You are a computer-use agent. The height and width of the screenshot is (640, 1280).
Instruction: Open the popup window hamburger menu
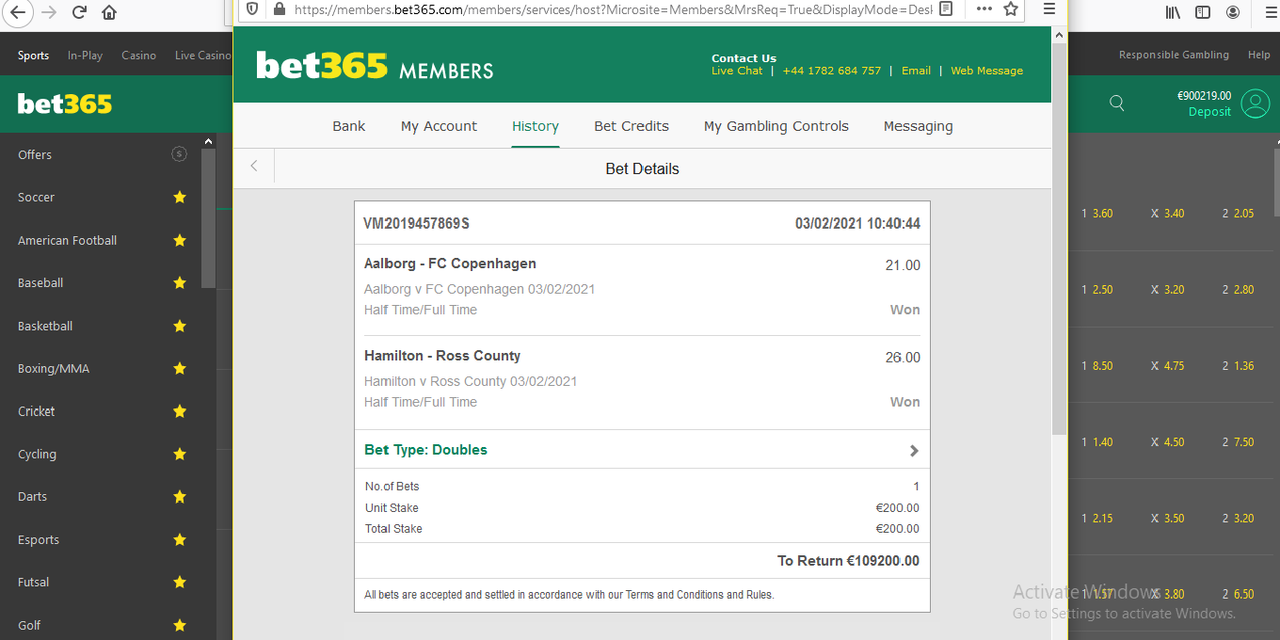pos(1049,9)
